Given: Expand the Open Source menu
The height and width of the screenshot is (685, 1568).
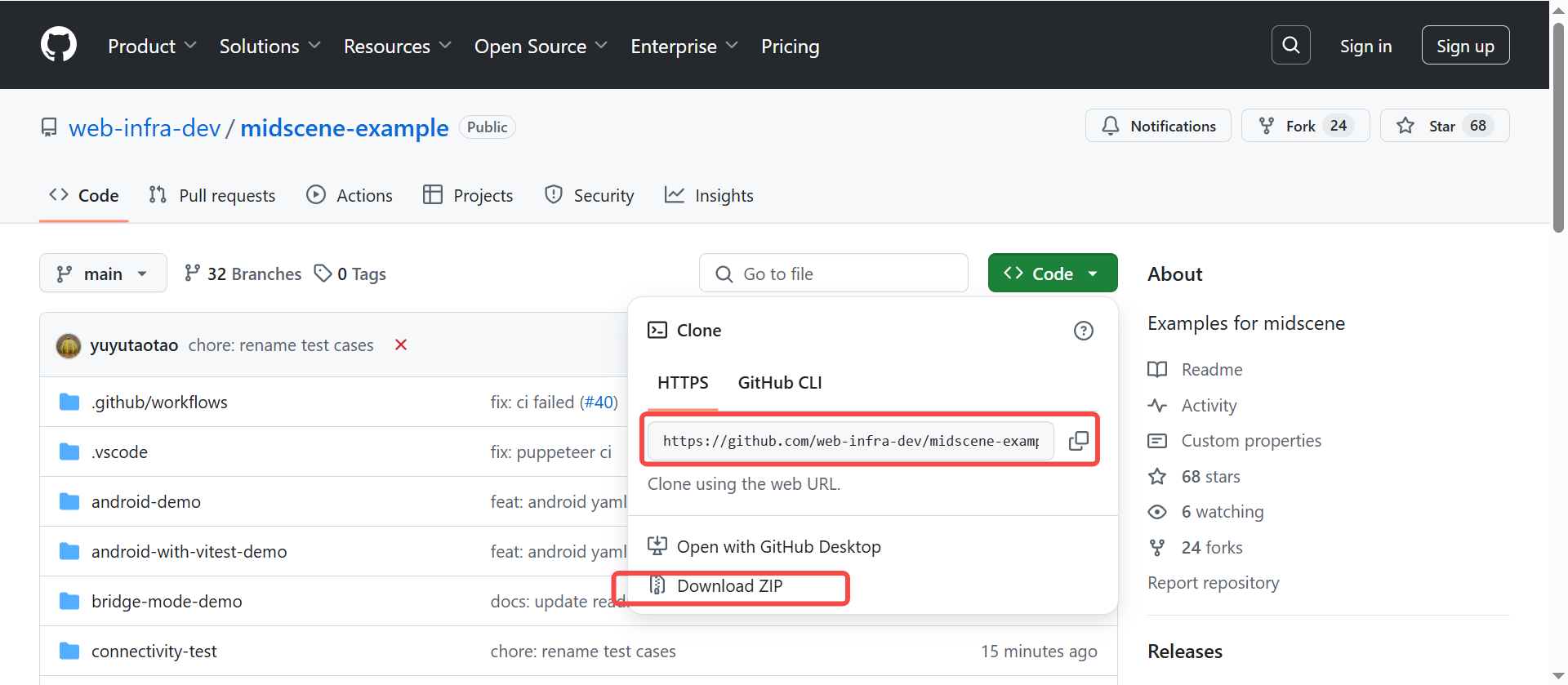Looking at the screenshot, I should (541, 46).
